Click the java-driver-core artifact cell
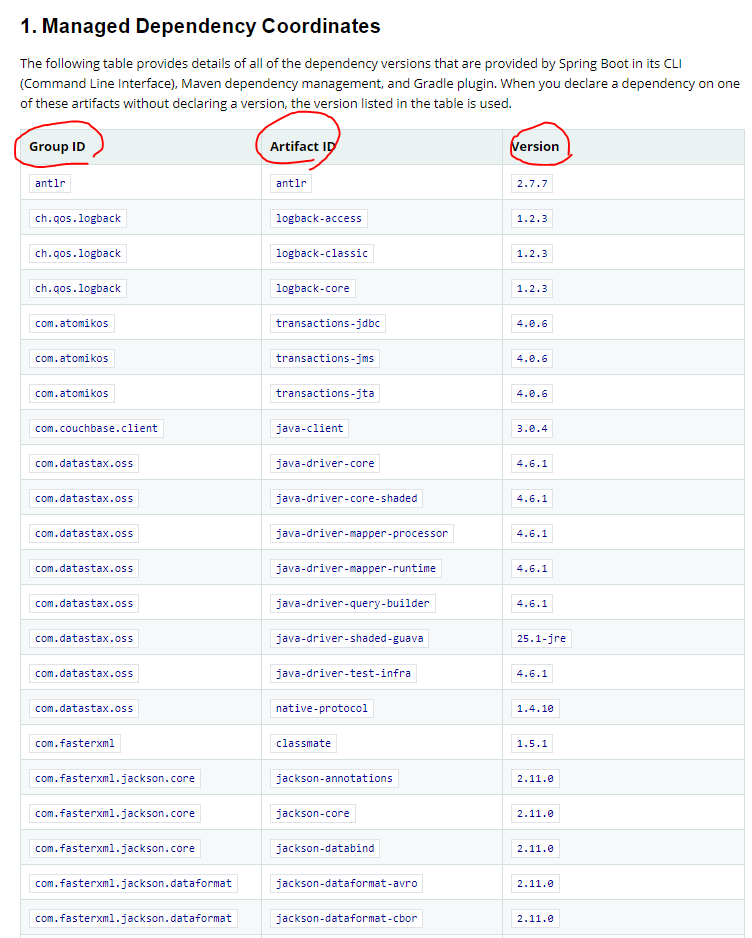The width and height of the screenshot is (752, 938). coord(325,463)
